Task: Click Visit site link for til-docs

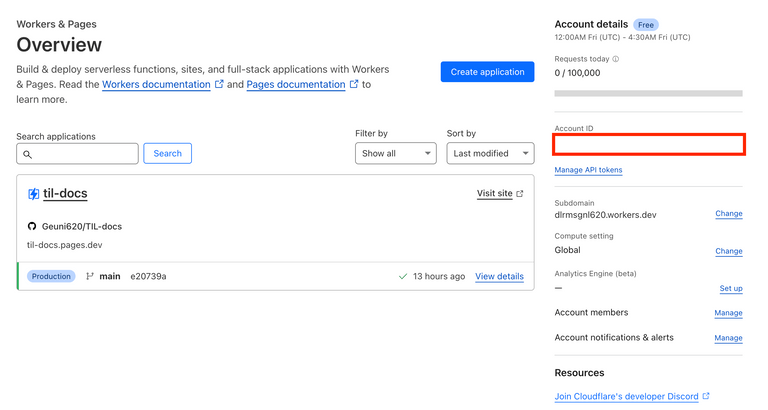Action: (495, 193)
